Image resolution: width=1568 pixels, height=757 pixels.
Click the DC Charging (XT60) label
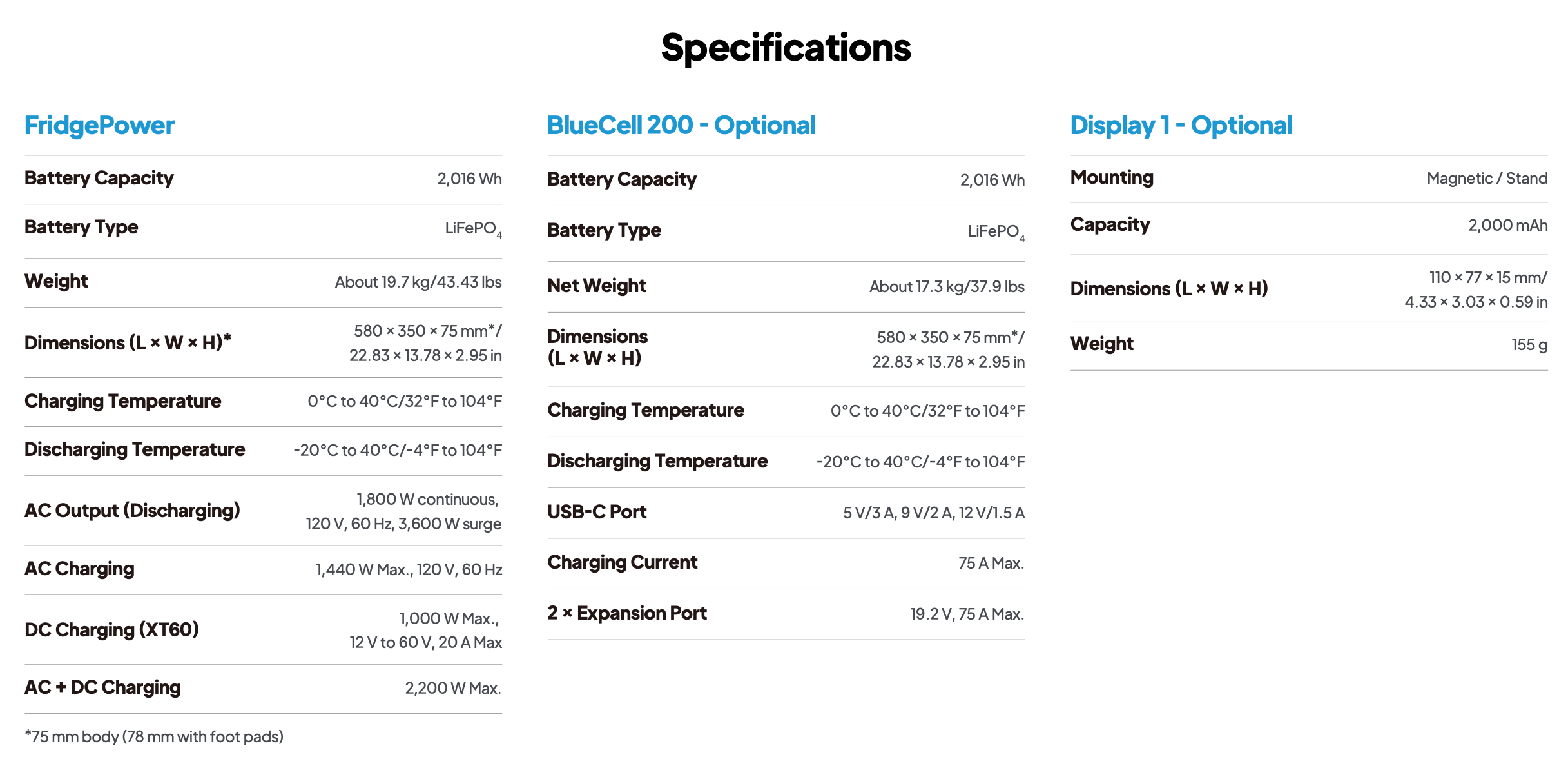[x=111, y=629]
